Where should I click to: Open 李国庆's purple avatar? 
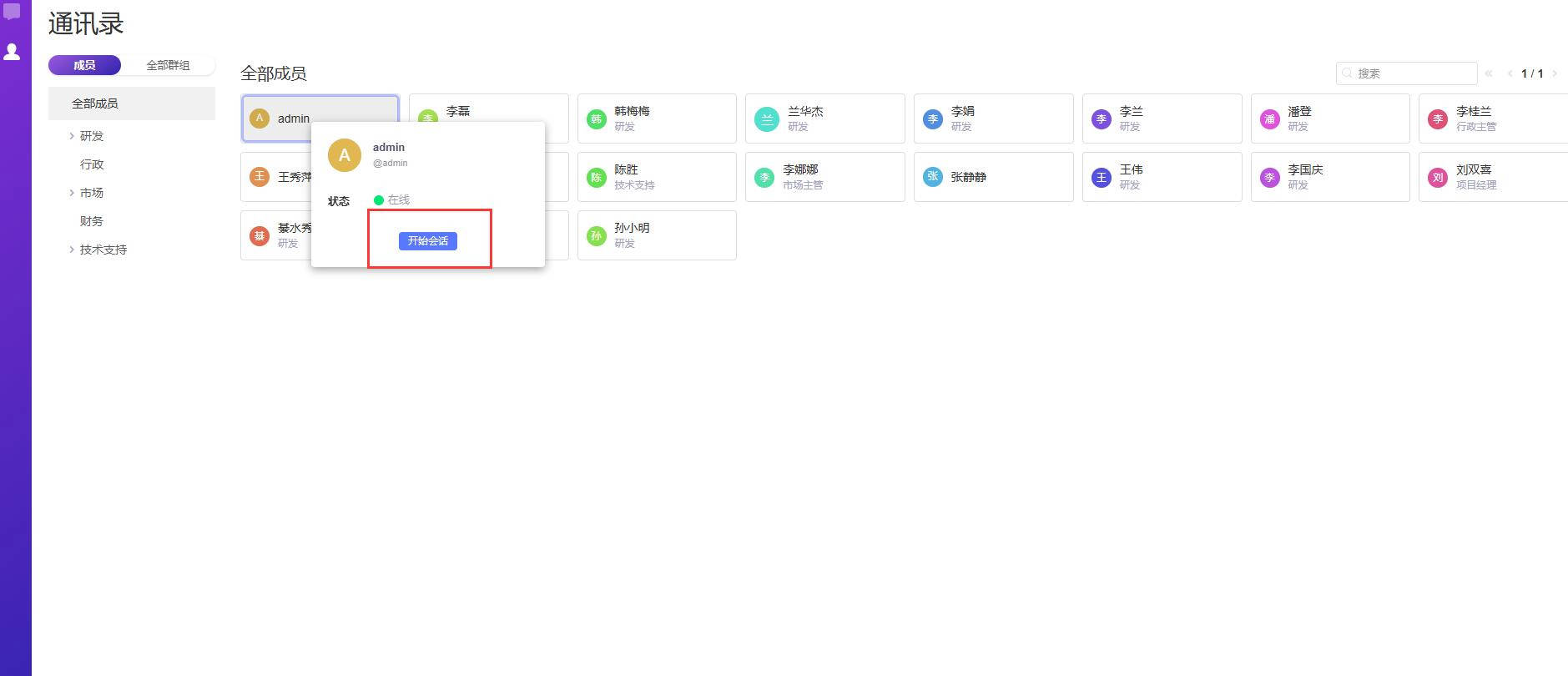[x=1269, y=177]
